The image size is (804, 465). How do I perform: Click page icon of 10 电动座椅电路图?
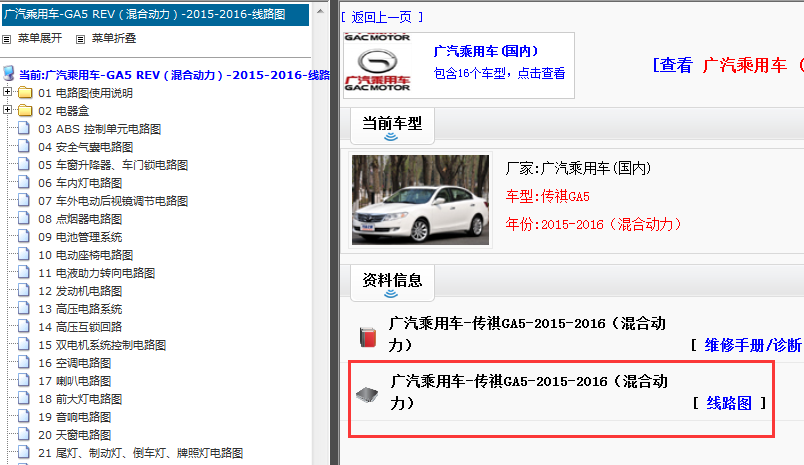pos(24,254)
